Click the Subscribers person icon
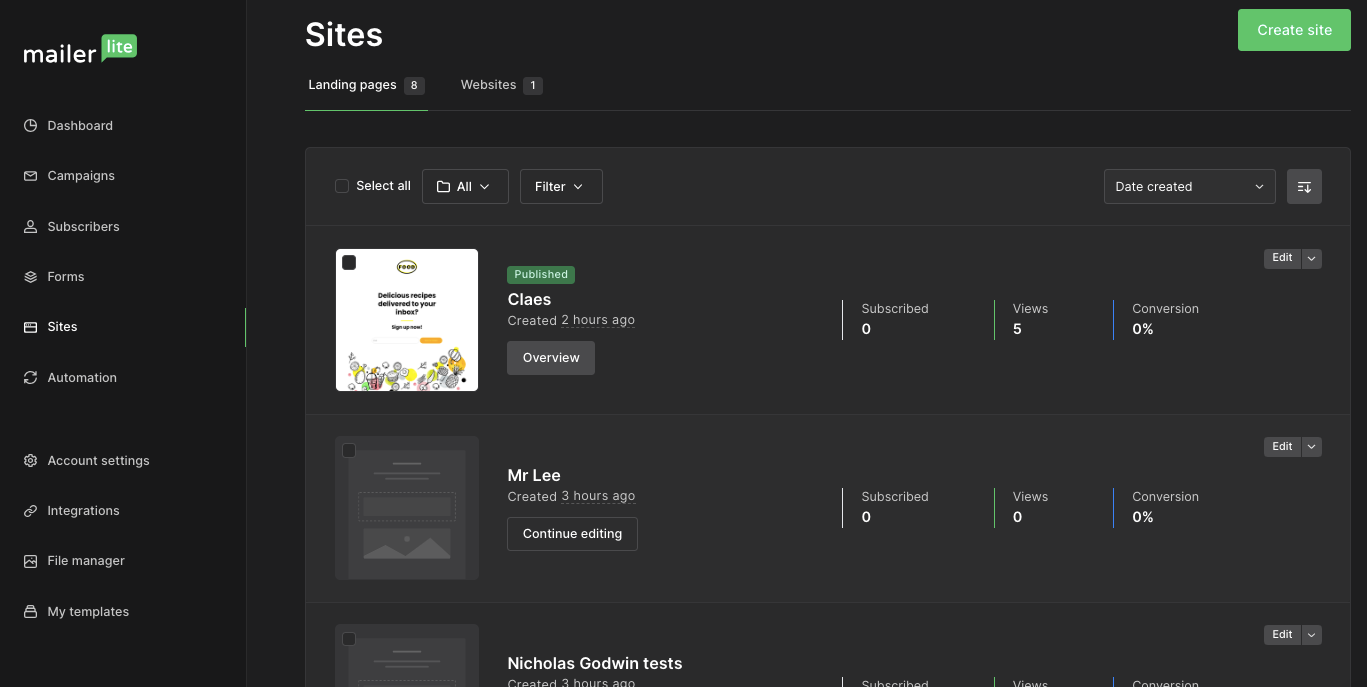 pyautogui.click(x=30, y=226)
